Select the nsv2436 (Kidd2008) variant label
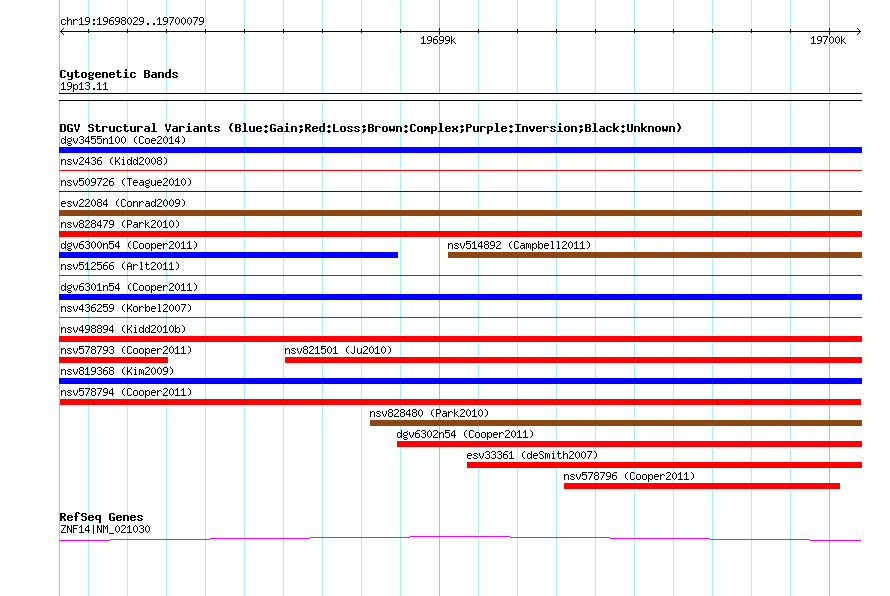Viewport: 890px width, 596px height. click(114, 161)
